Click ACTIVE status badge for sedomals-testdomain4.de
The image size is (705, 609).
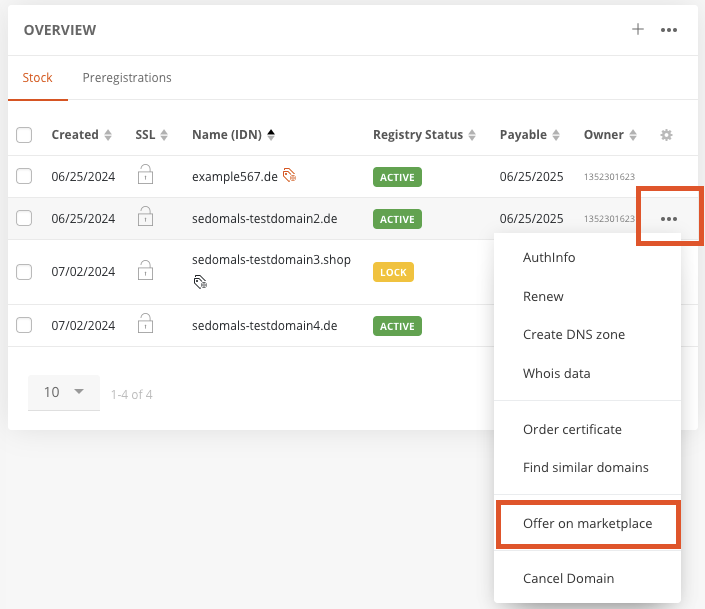click(x=397, y=326)
